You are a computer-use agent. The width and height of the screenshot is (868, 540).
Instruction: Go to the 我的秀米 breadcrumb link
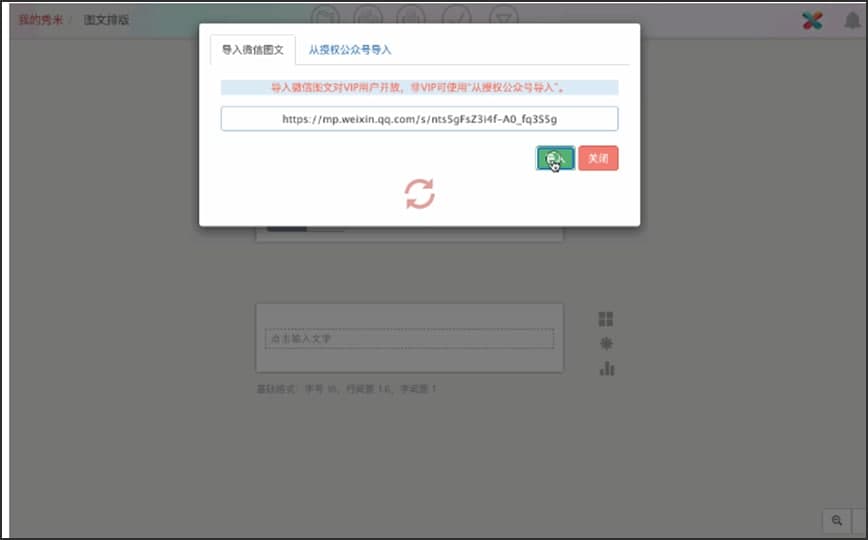coord(39,20)
